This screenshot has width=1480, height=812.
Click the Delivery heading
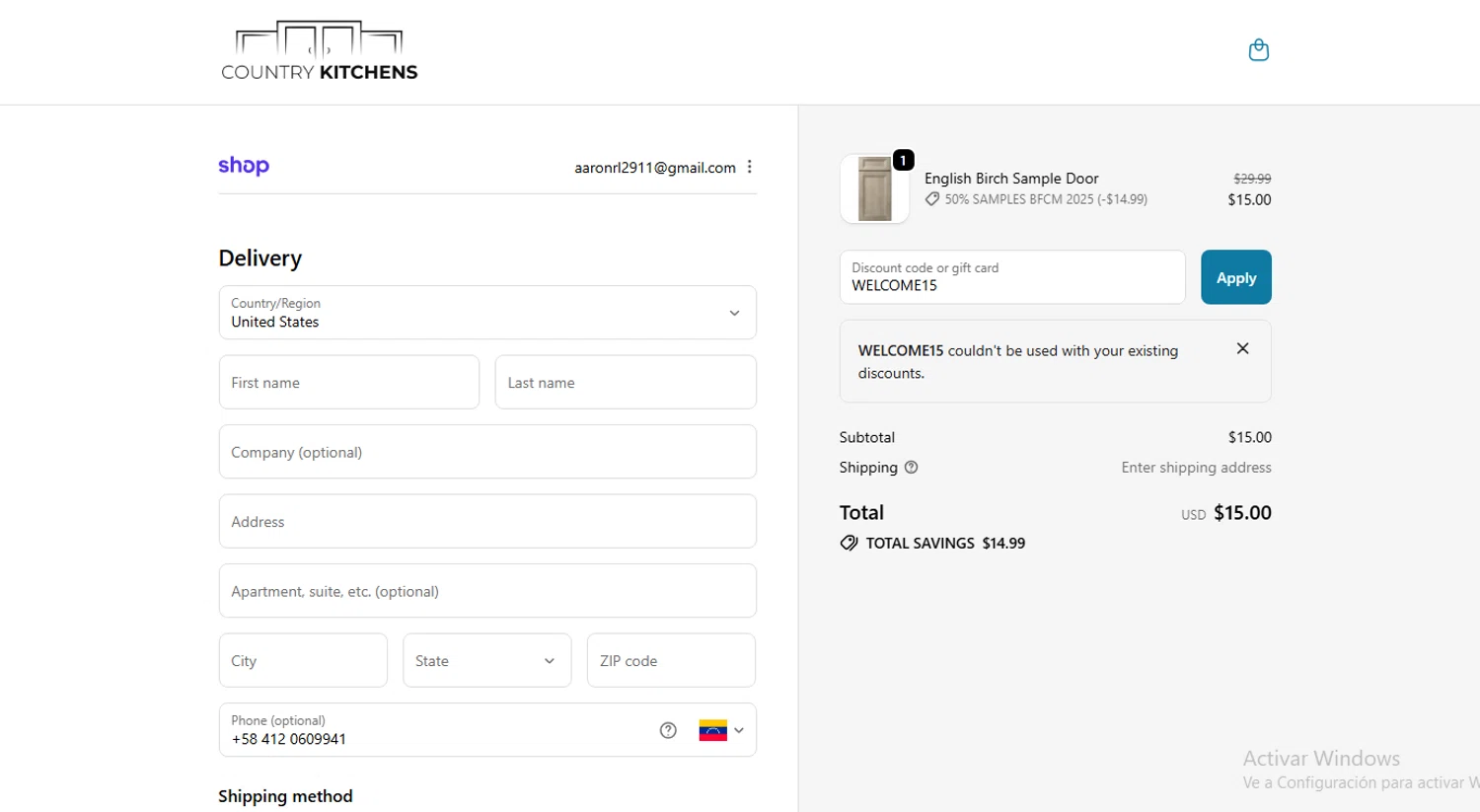[260, 258]
